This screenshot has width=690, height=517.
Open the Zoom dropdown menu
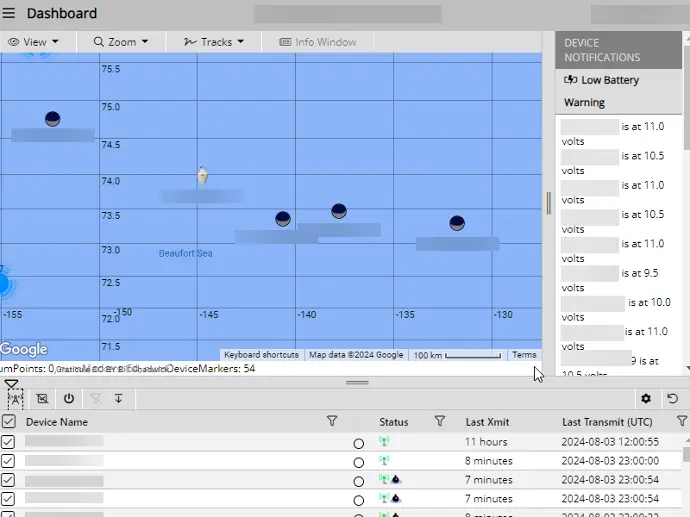click(121, 42)
